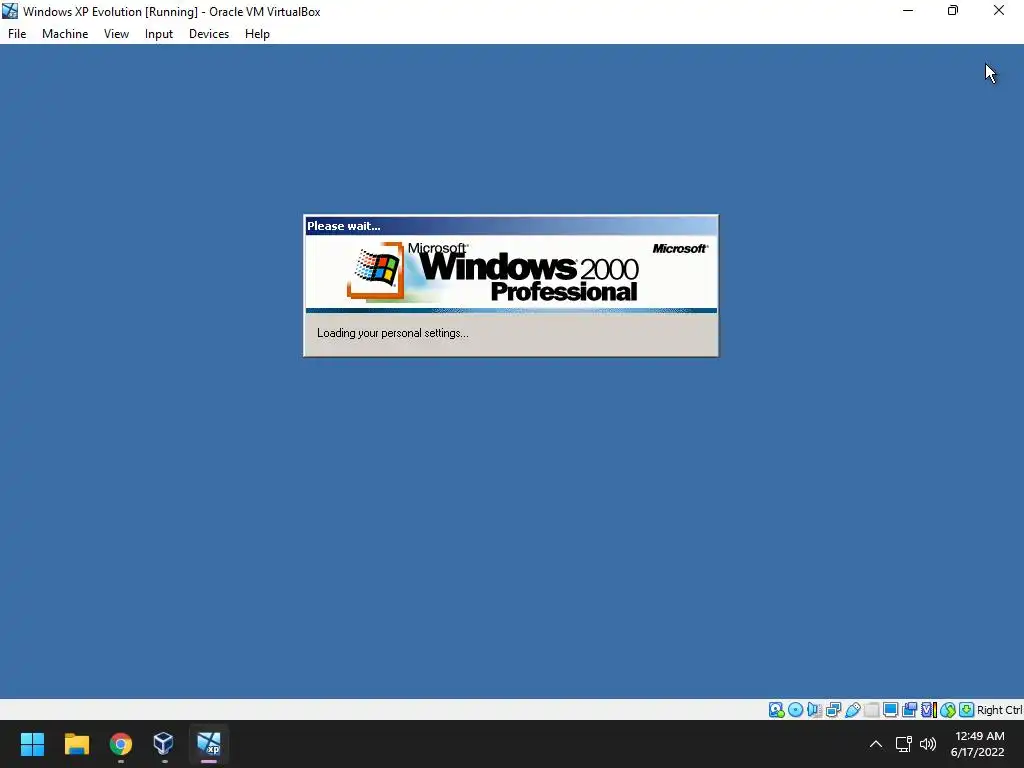The image size is (1024, 768).
Task: Click the 'Please wait...' dialog title bar
Action: 511,226
